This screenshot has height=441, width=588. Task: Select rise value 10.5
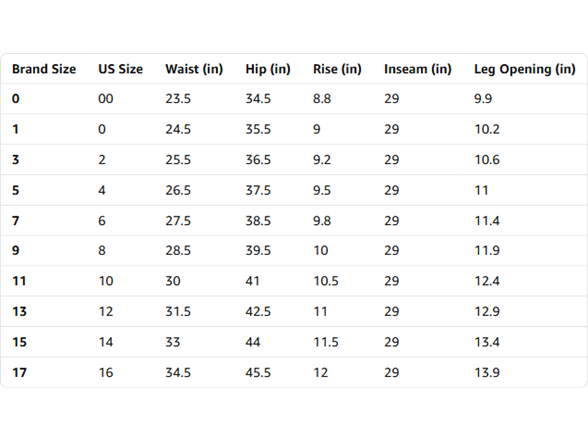tap(326, 281)
